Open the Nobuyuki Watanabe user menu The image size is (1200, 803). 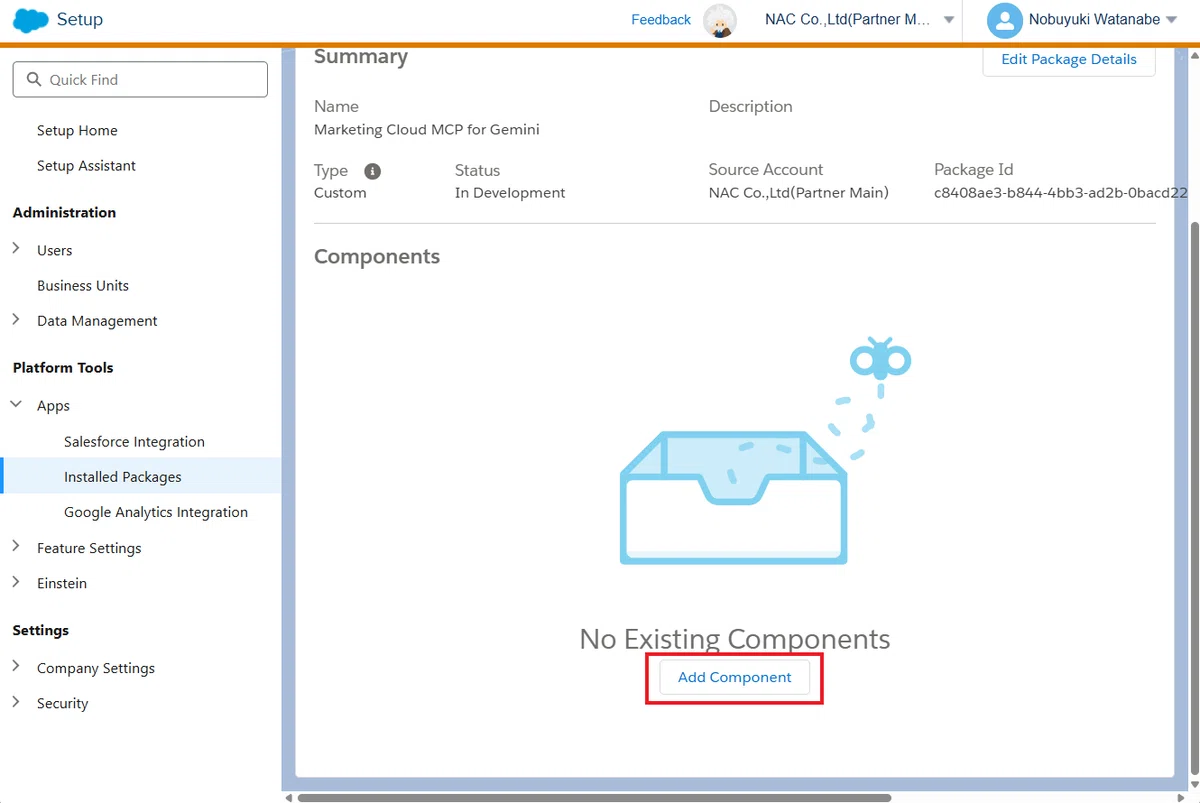point(1171,20)
